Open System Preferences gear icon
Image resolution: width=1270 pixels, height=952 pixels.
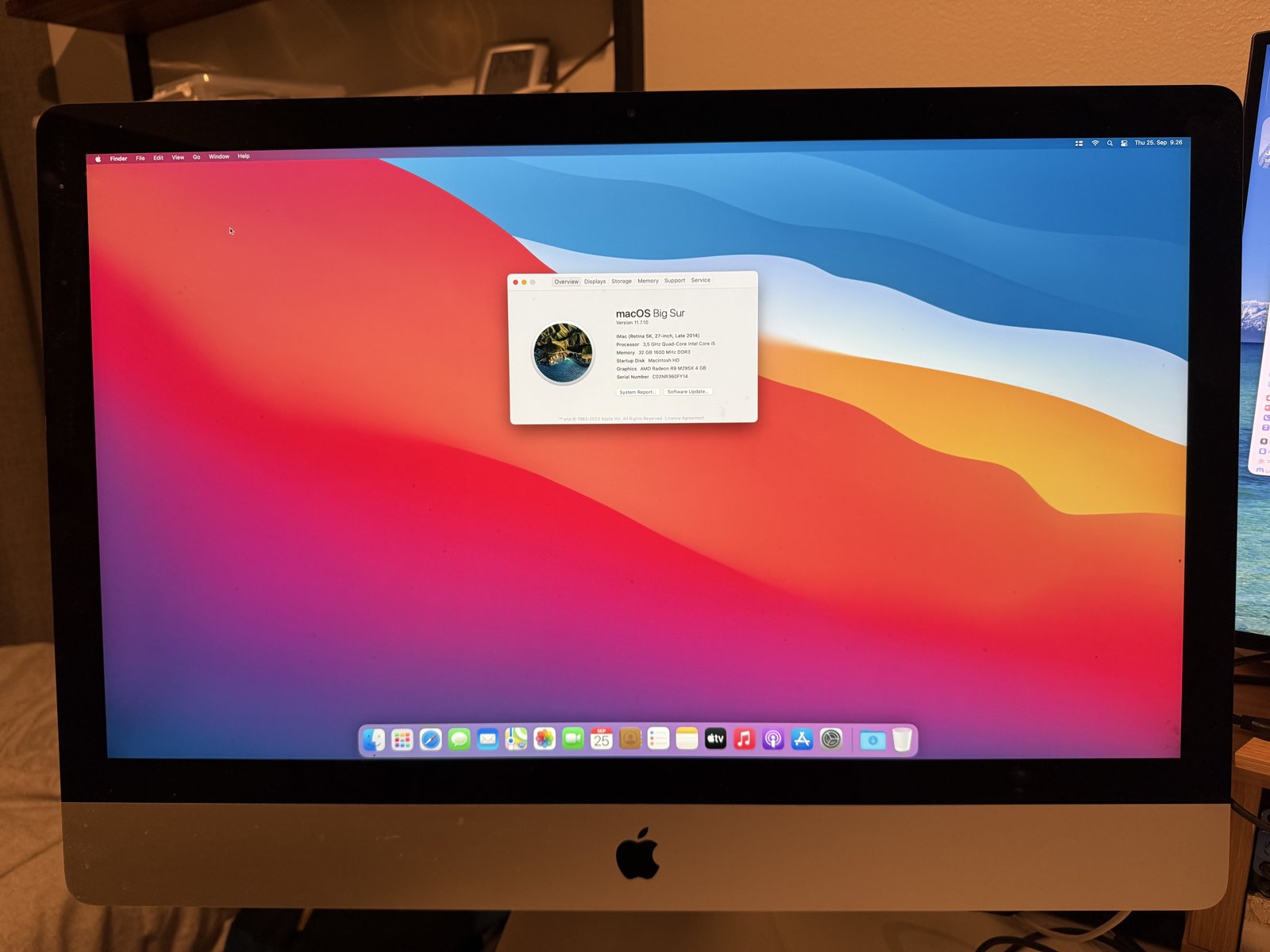(x=830, y=739)
